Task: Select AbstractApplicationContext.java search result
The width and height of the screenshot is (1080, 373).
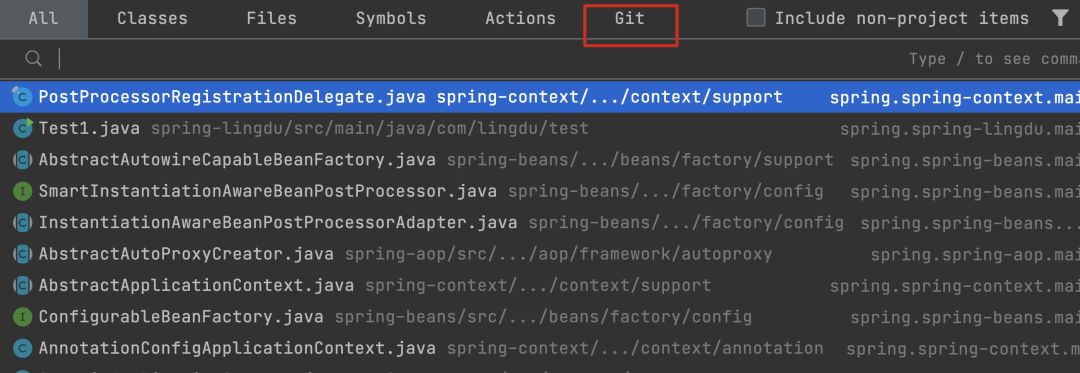Action: click(x=540, y=286)
